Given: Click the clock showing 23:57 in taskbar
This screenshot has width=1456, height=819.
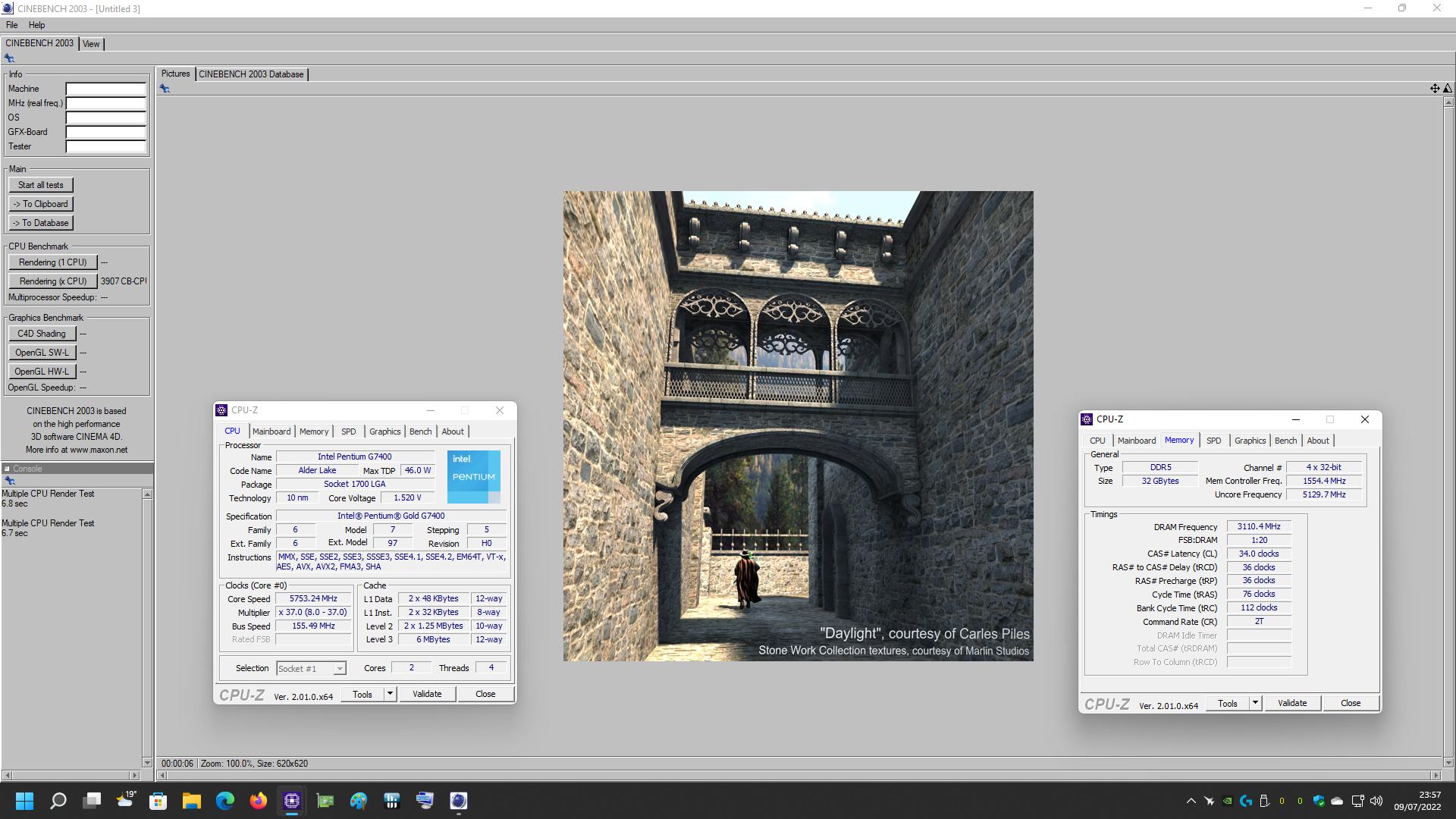Looking at the screenshot, I should (x=1429, y=795).
